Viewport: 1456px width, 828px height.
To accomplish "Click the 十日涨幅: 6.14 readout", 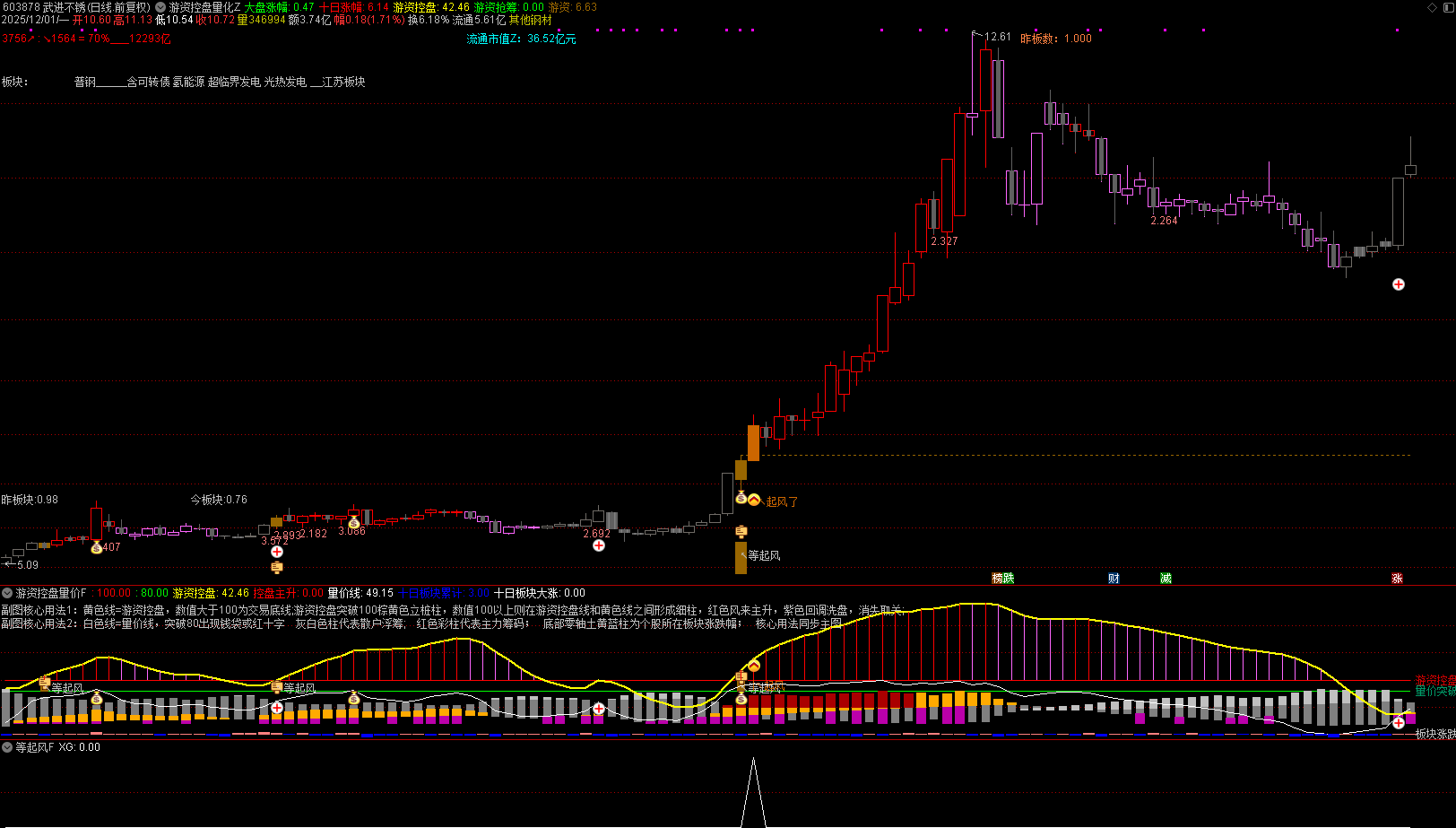I will (354, 7).
